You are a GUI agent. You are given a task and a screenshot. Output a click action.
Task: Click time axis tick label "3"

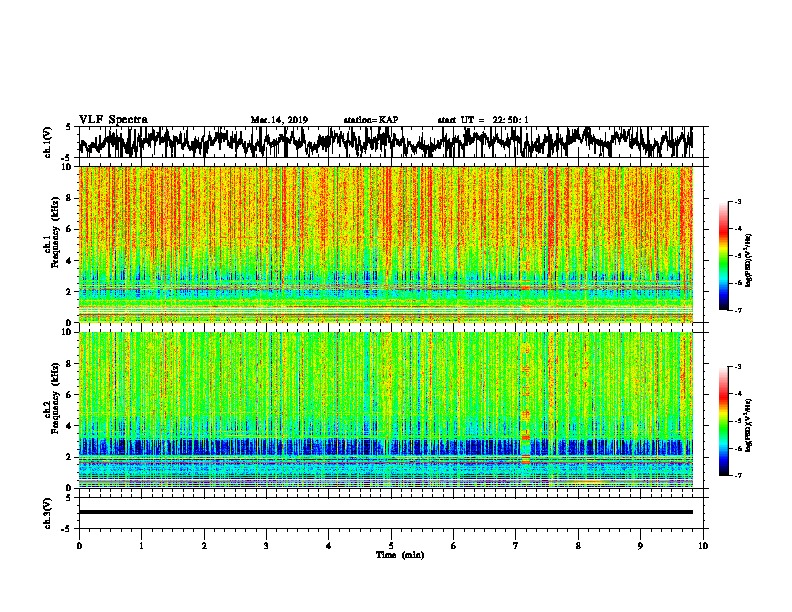pos(266,546)
